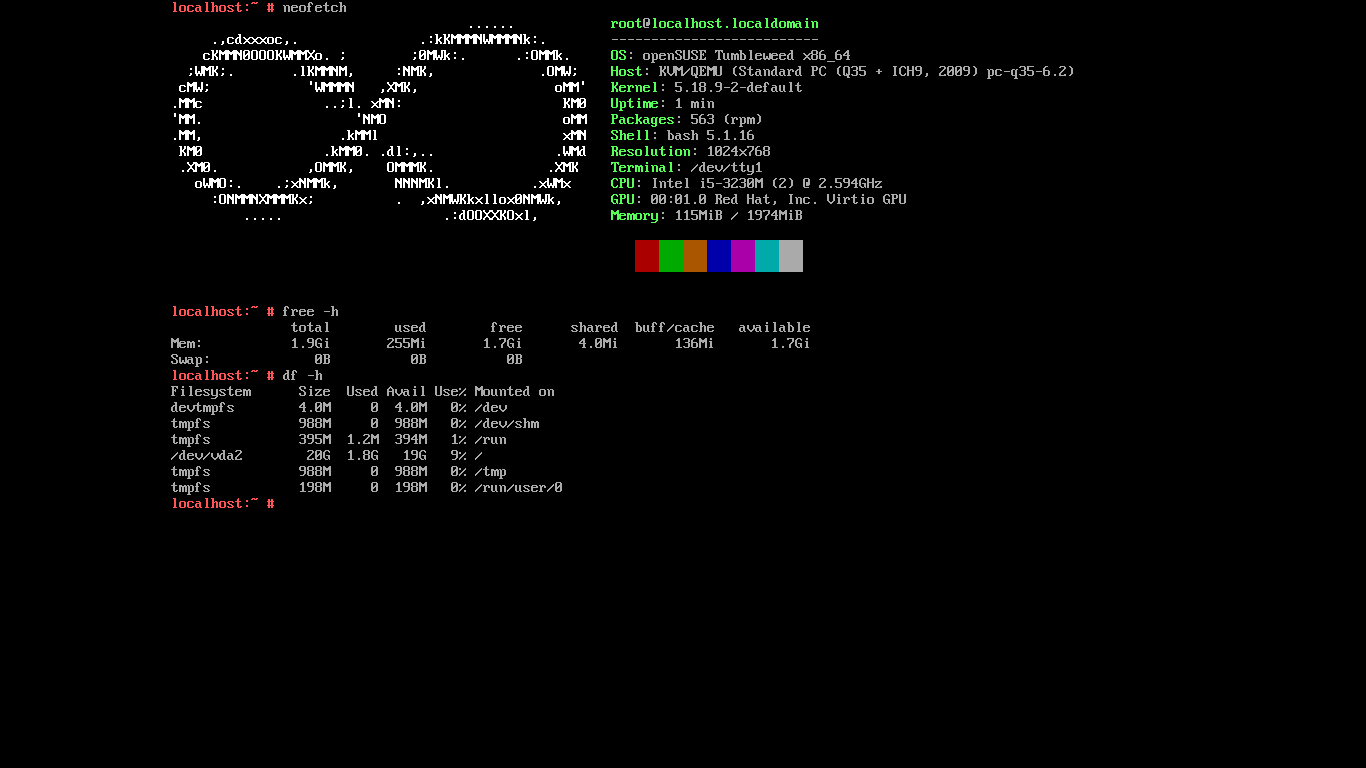Select the 'devtmpfs' filesystem entry
The width and height of the screenshot is (1366, 768).
(203, 408)
